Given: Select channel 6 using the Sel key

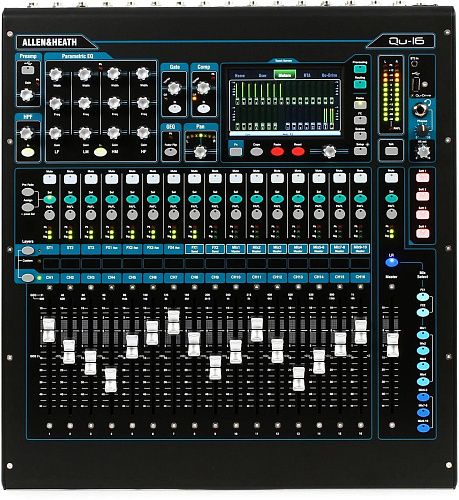Looking at the screenshot, I should coord(153,199).
